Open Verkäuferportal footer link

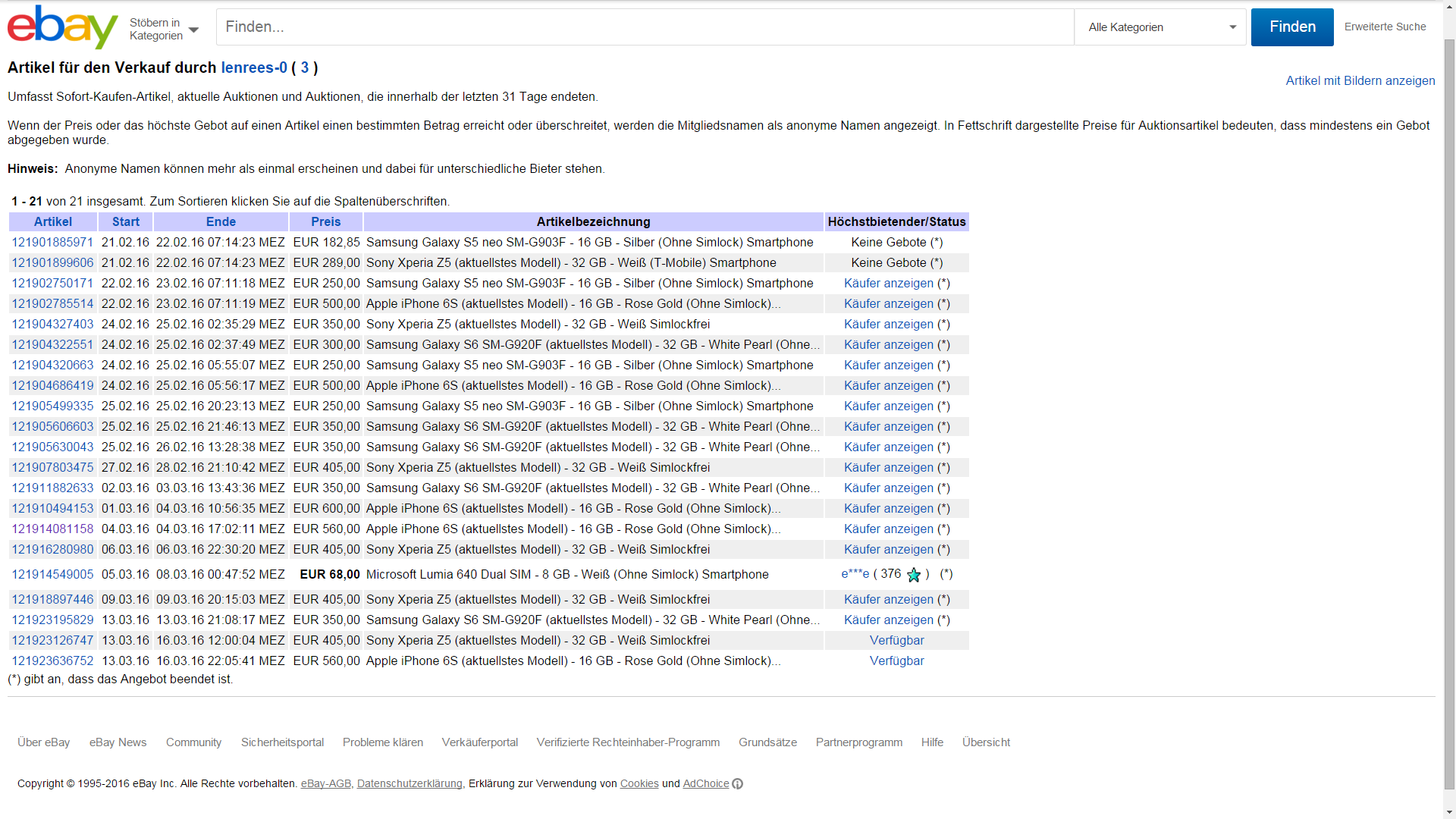pos(480,742)
